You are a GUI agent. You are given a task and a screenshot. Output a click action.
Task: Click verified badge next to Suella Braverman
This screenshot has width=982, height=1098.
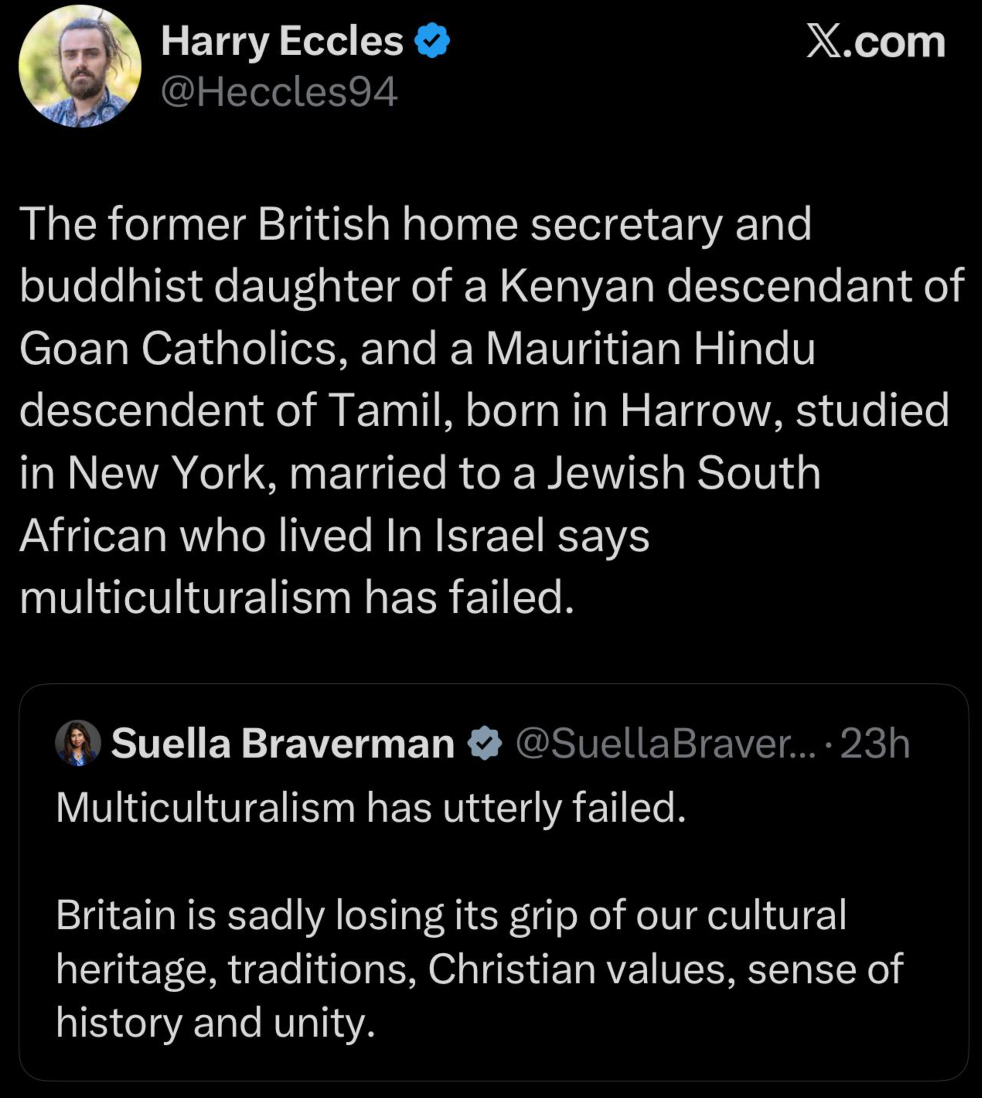485,744
